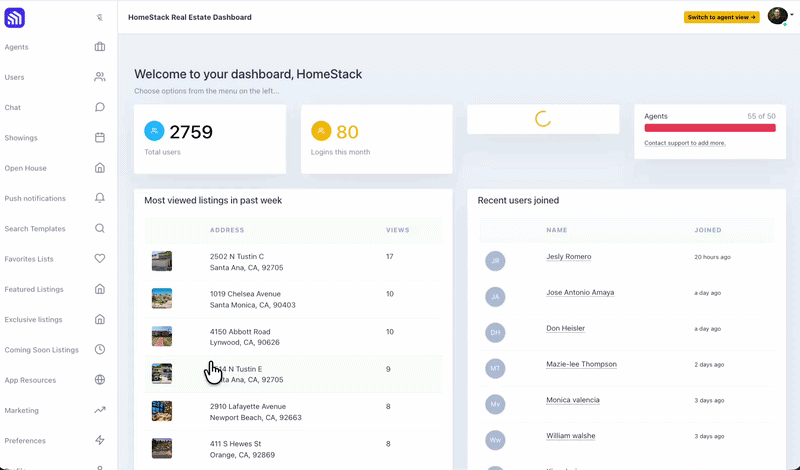Open Mazie-lee Thompson user link
Screen dimensions: 800x470
pos(581,364)
